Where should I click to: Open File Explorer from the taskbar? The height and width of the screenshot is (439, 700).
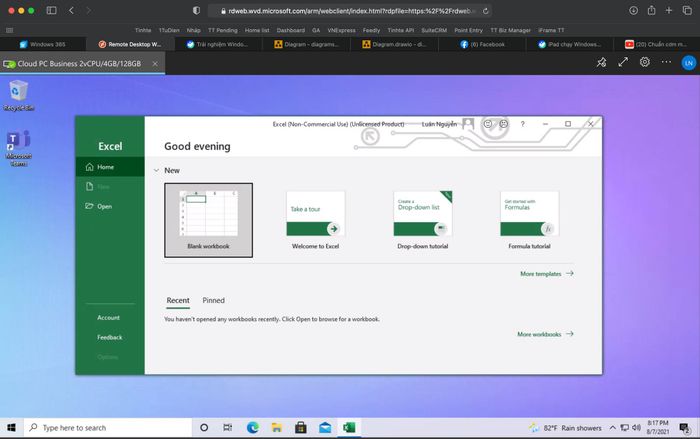point(277,428)
